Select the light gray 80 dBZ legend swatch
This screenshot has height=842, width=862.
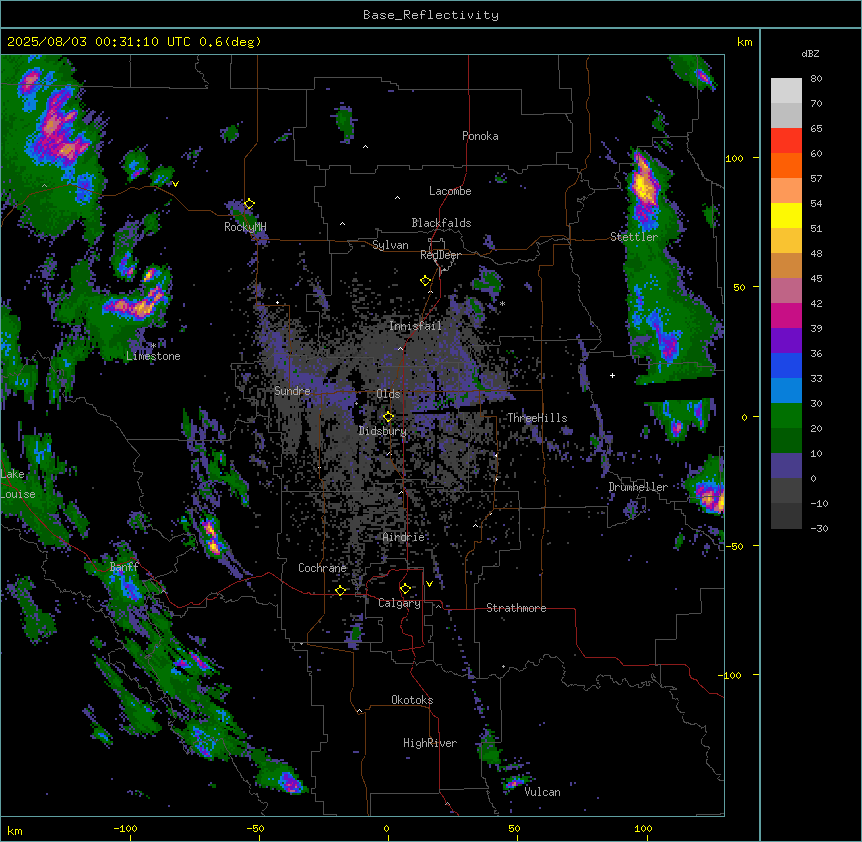point(786,91)
